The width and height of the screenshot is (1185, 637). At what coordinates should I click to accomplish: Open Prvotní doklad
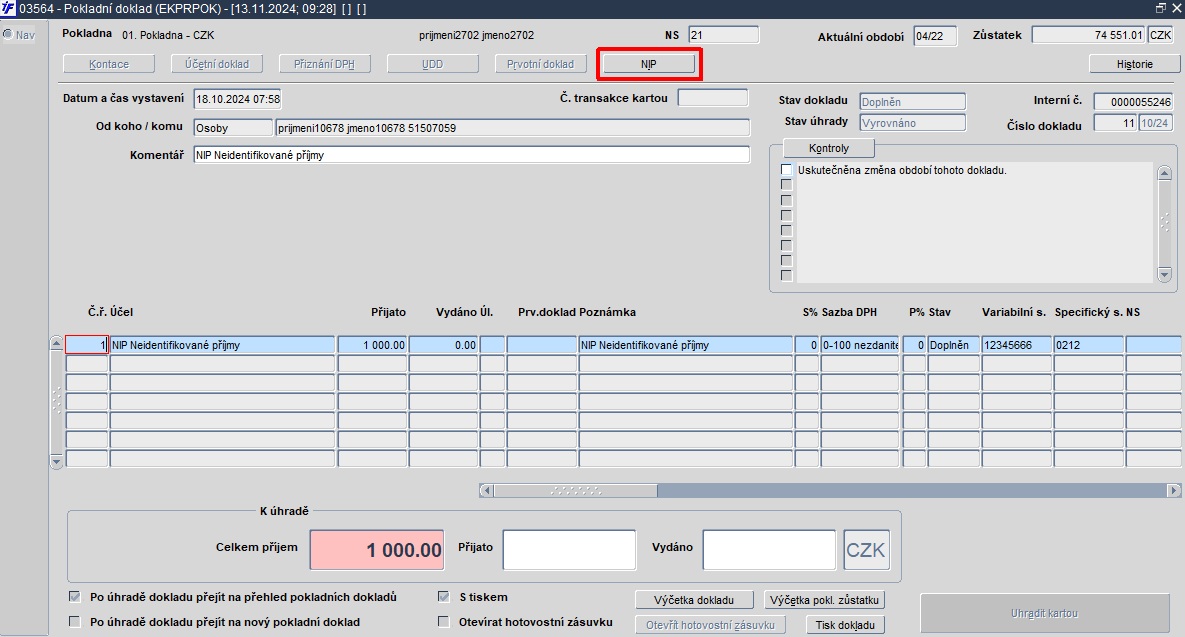[x=540, y=64]
